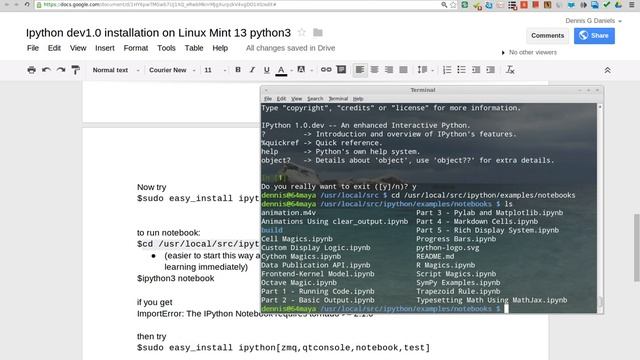Open the font size 11 dropdown
The height and width of the screenshot is (360, 640).
click(x=215, y=70)
